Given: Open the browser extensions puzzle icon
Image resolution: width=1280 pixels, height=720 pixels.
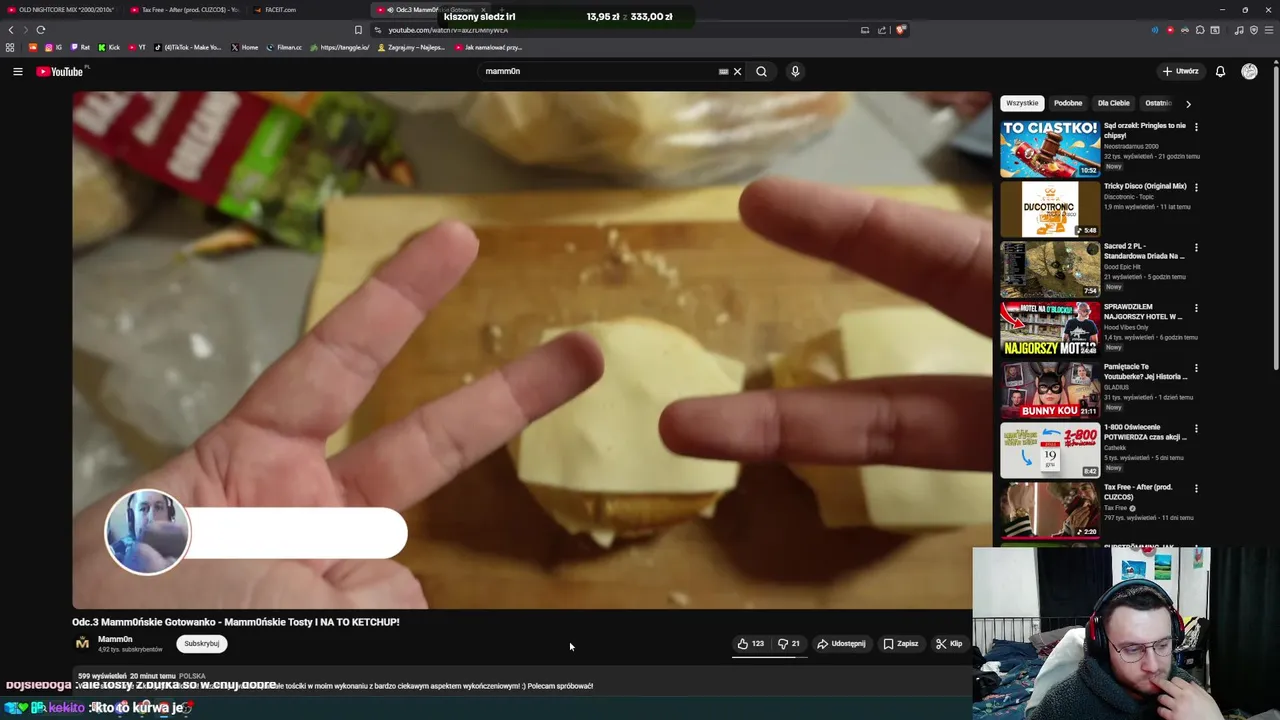Looking at the screenshot, I should [x=1200, y=30].
